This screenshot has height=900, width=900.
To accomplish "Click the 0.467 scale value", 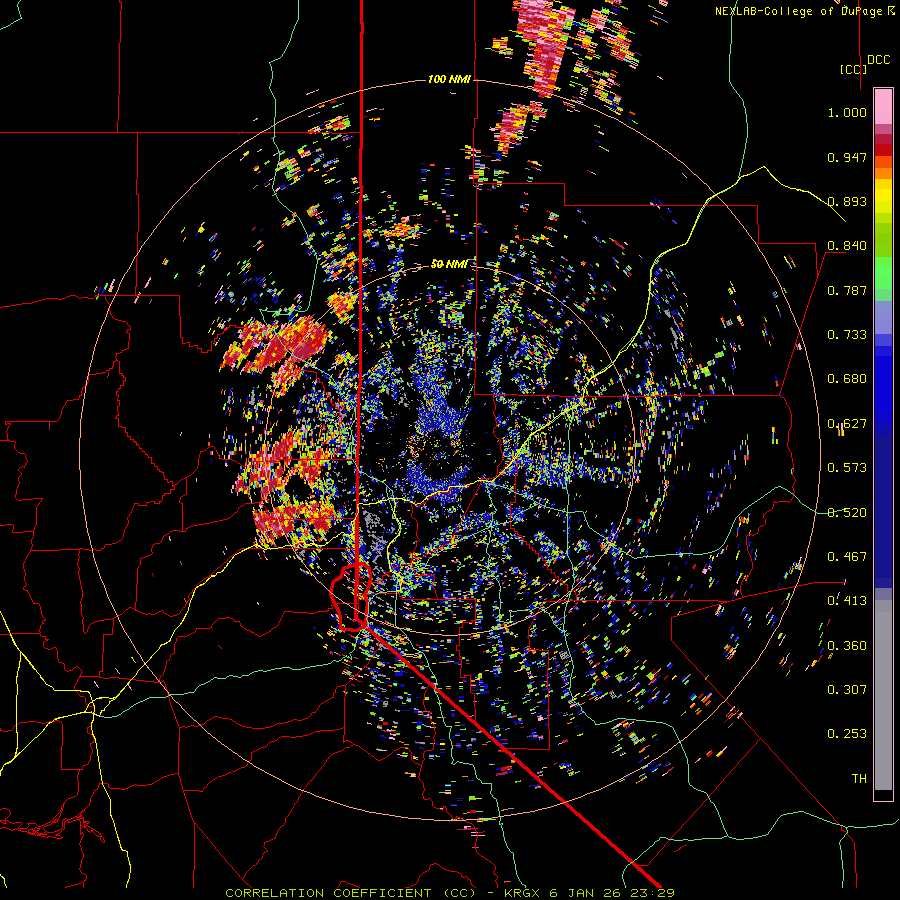I will [847, 557].
